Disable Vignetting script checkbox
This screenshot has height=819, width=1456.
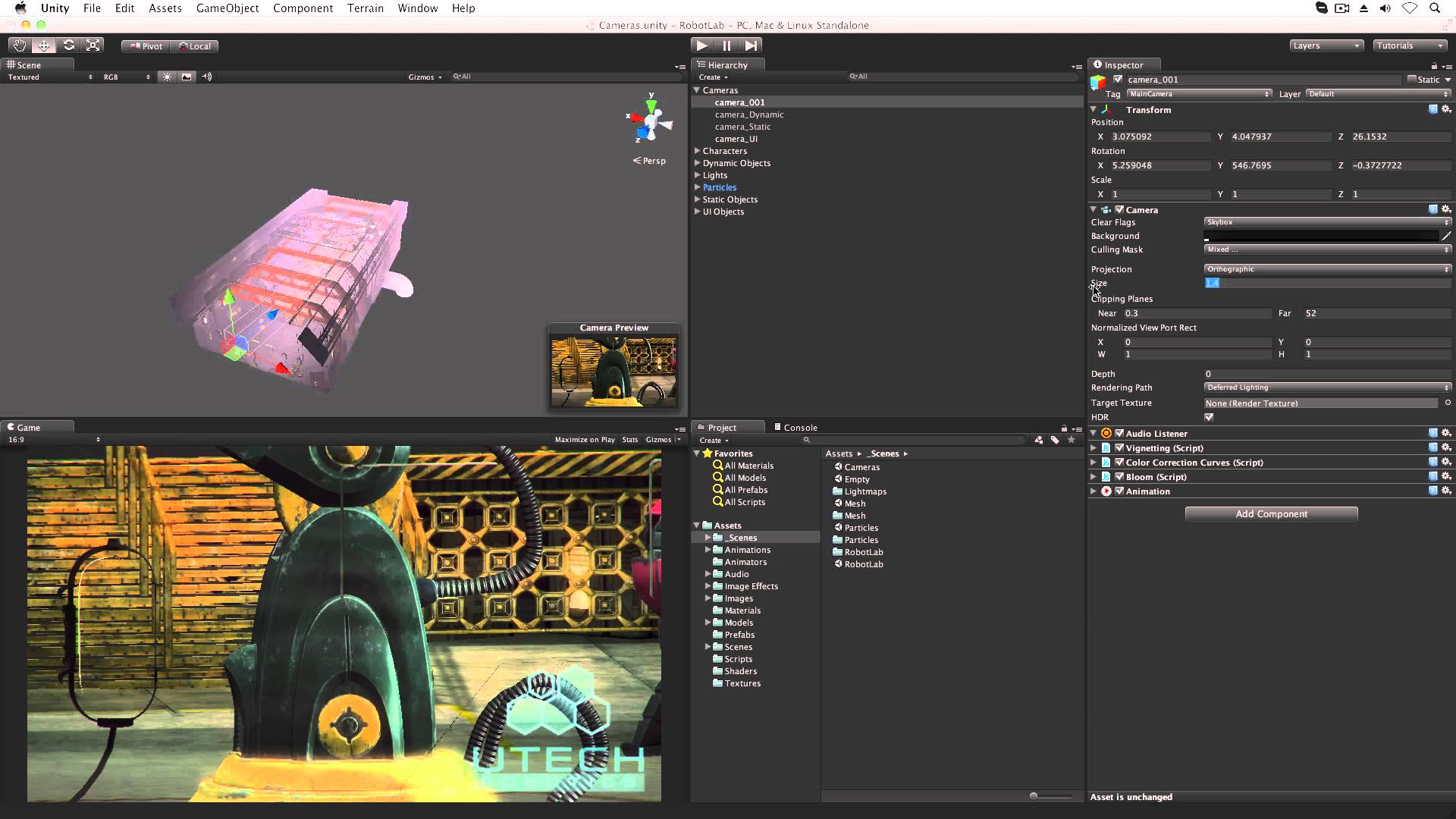click(x=1119, y=447)
